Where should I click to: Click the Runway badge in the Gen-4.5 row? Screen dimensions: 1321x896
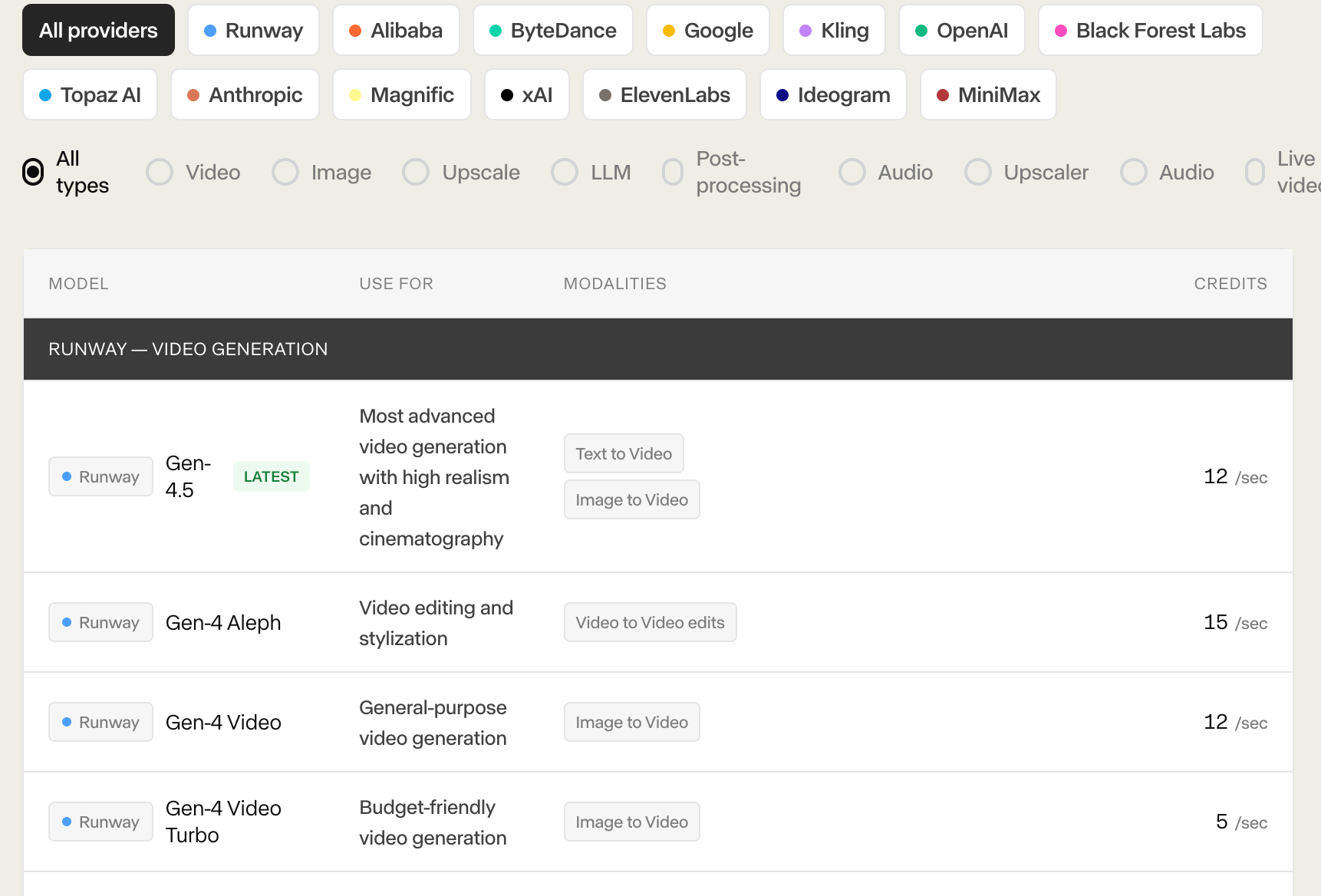(101, 476)
